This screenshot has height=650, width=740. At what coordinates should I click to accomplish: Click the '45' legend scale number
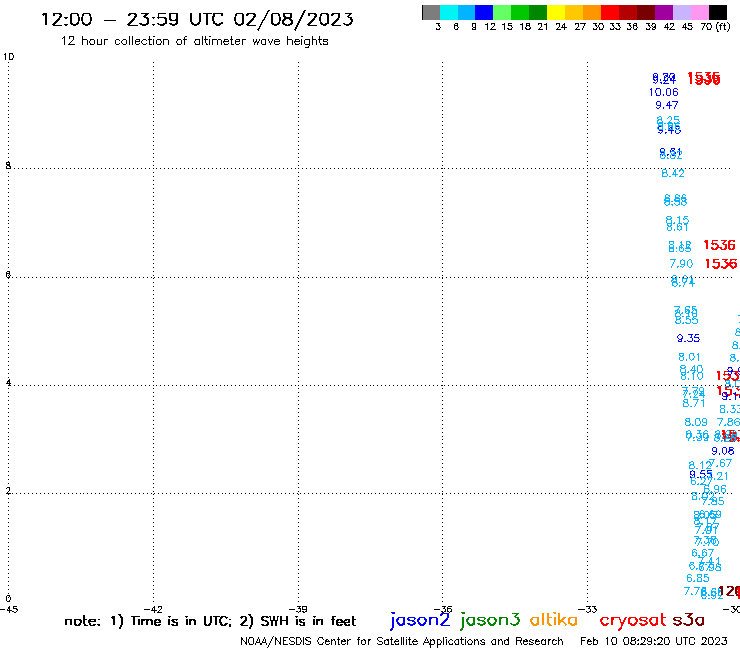tap(687, 27)
